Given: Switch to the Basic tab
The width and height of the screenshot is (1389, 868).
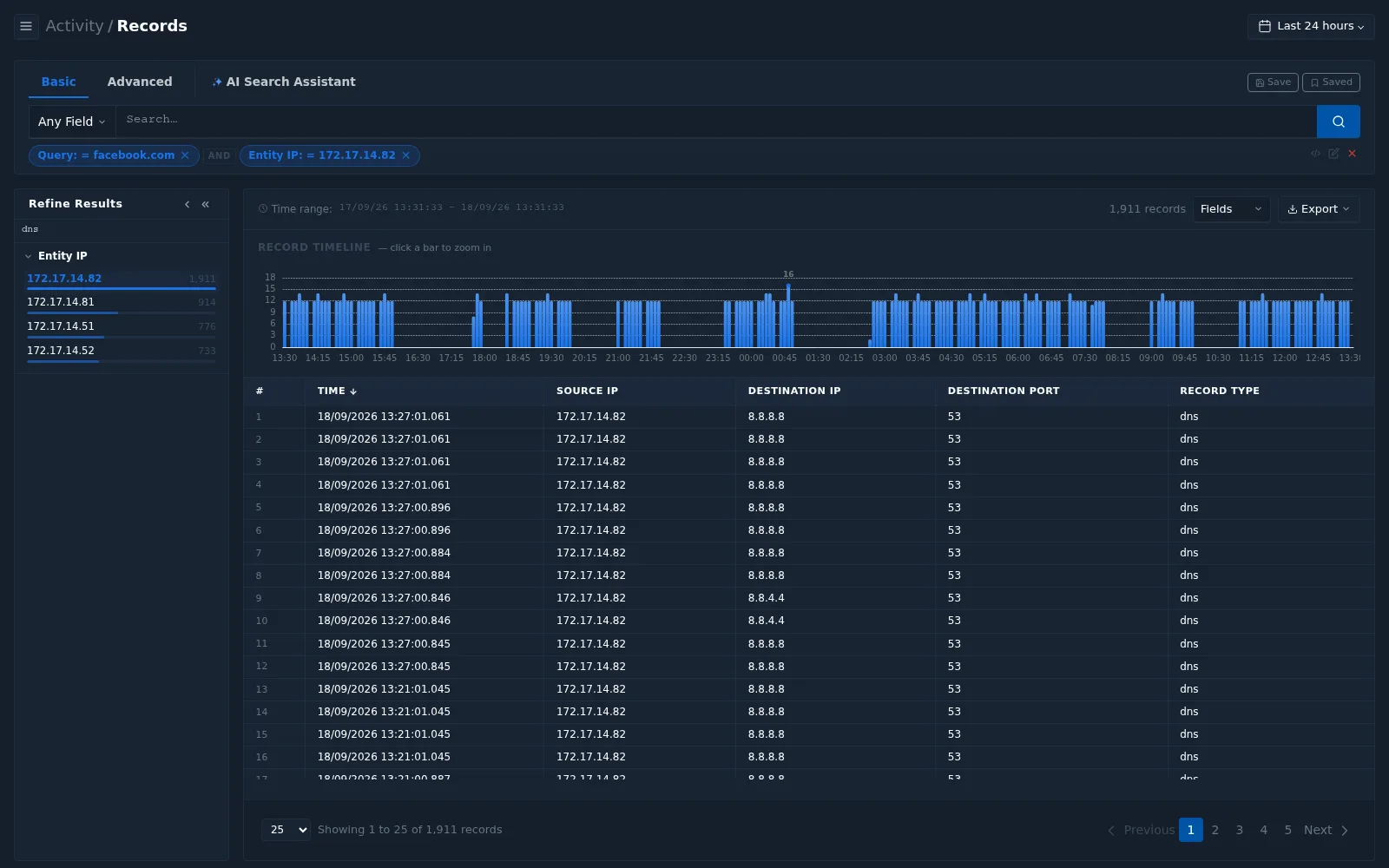Looking at the screenshot, I should coord(58,82).
